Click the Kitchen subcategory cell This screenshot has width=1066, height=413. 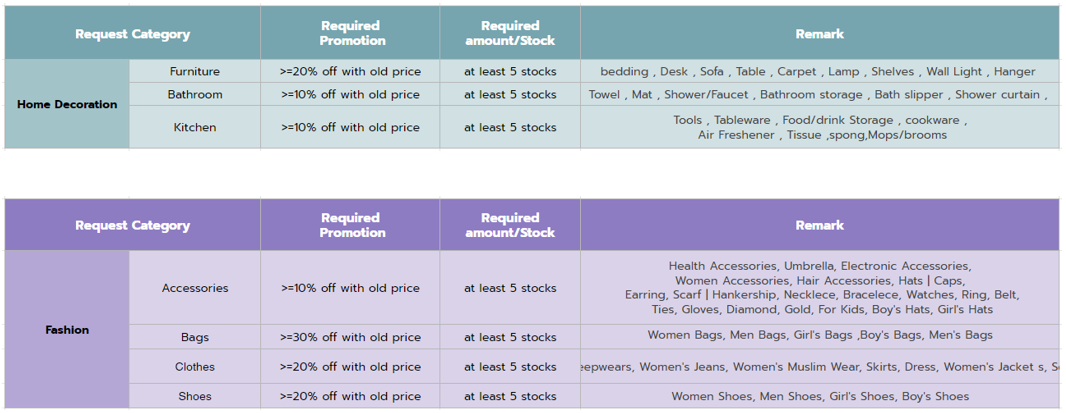tap(194, 127)
